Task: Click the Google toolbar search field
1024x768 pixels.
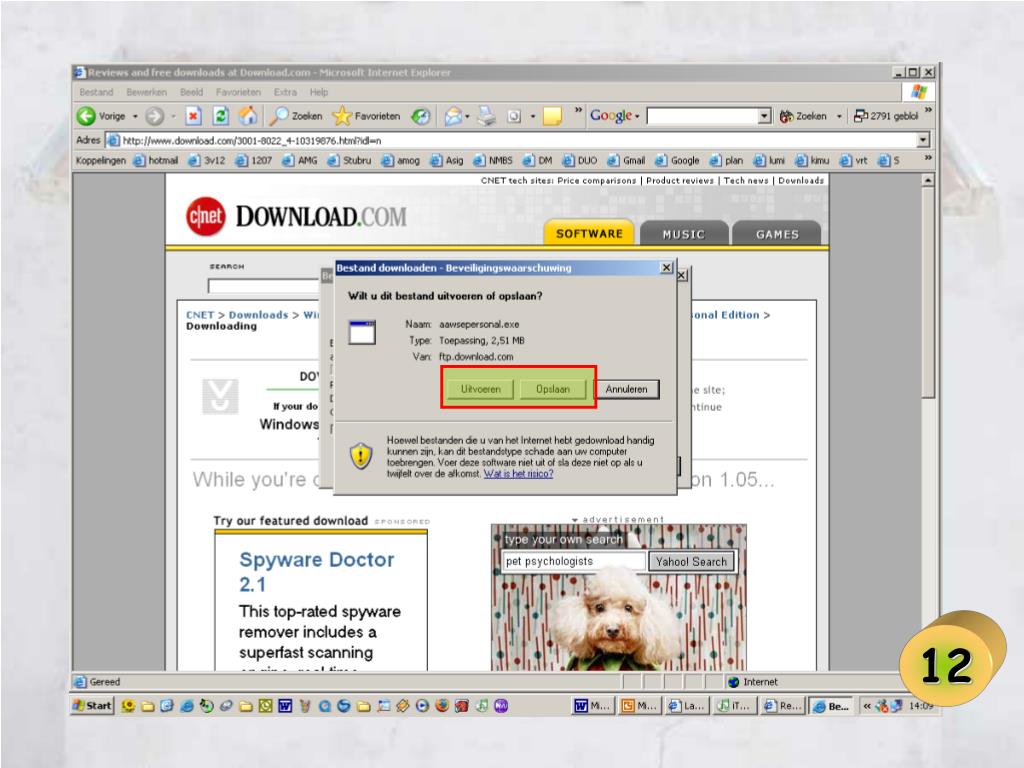Action: tap(703, 116)
